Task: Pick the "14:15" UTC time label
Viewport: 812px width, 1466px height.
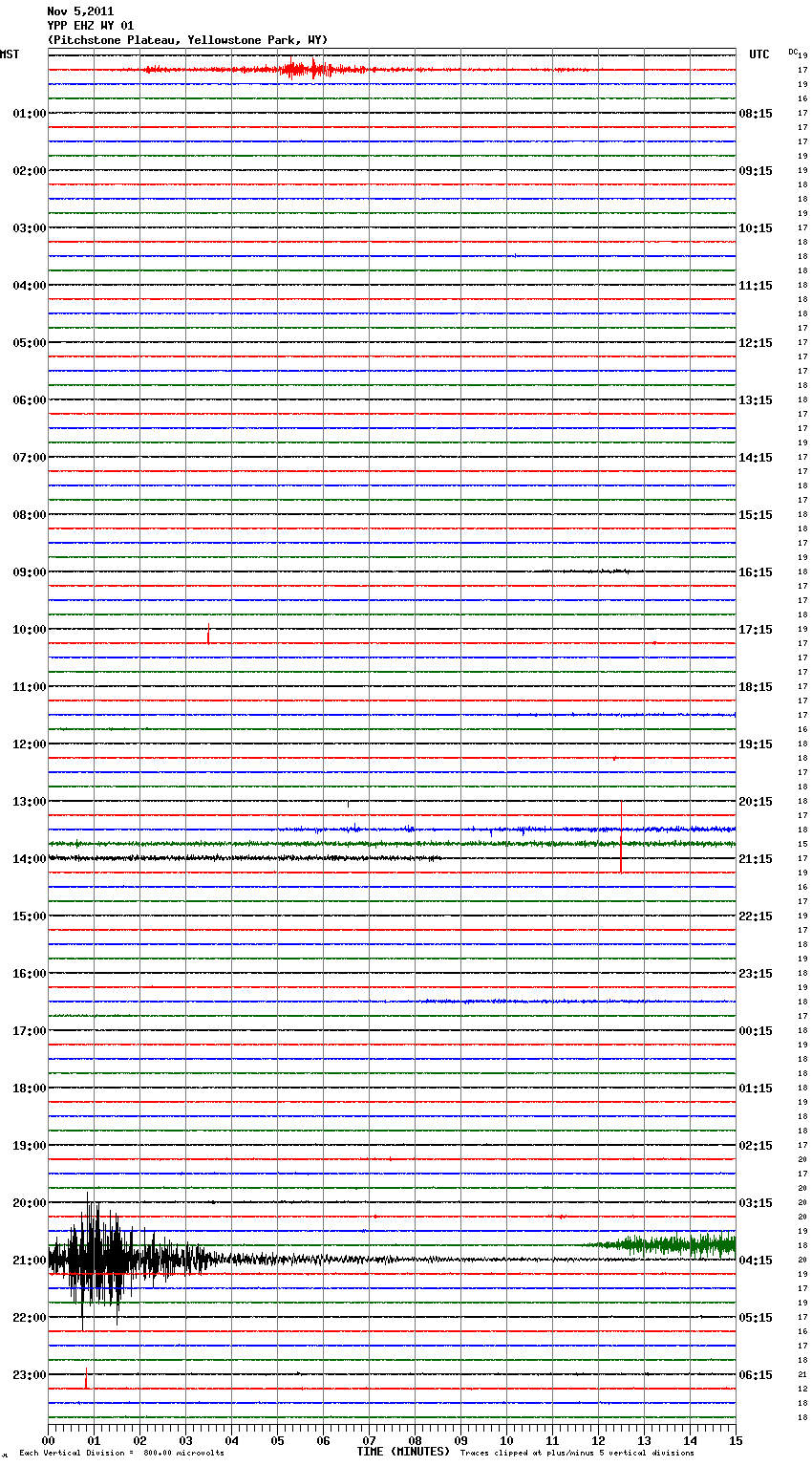Action: point(756,458)
